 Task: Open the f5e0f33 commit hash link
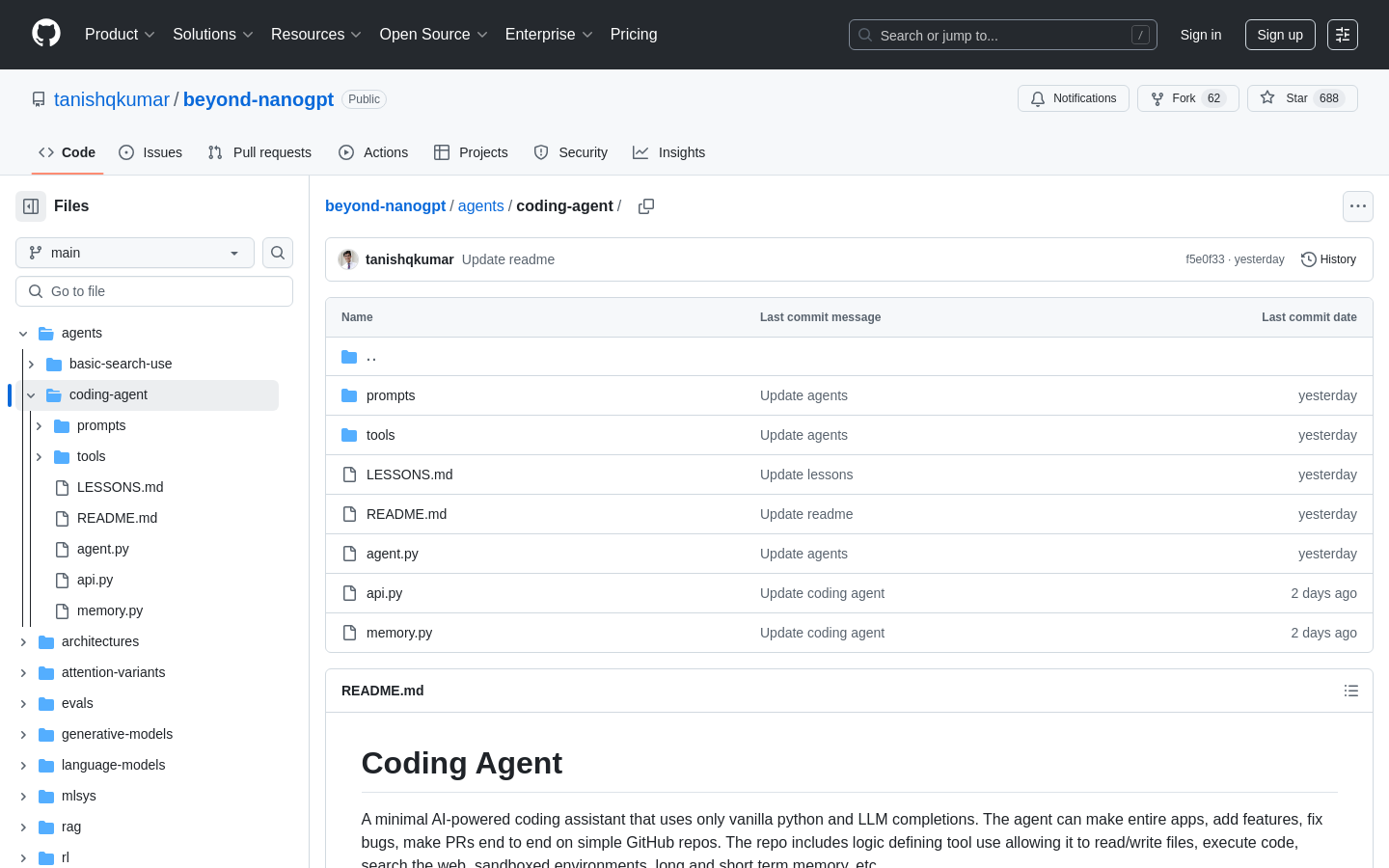(1205, 259)
